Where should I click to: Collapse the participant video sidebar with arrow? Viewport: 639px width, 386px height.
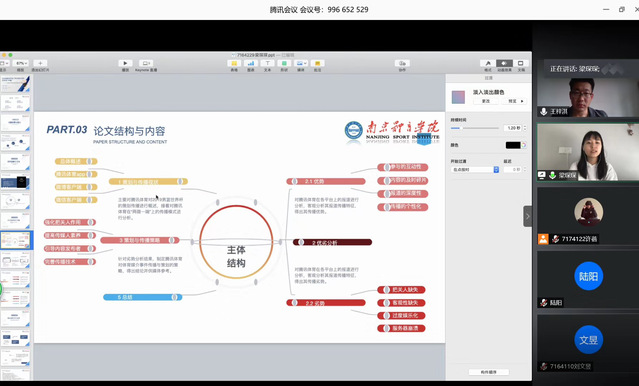527,216
